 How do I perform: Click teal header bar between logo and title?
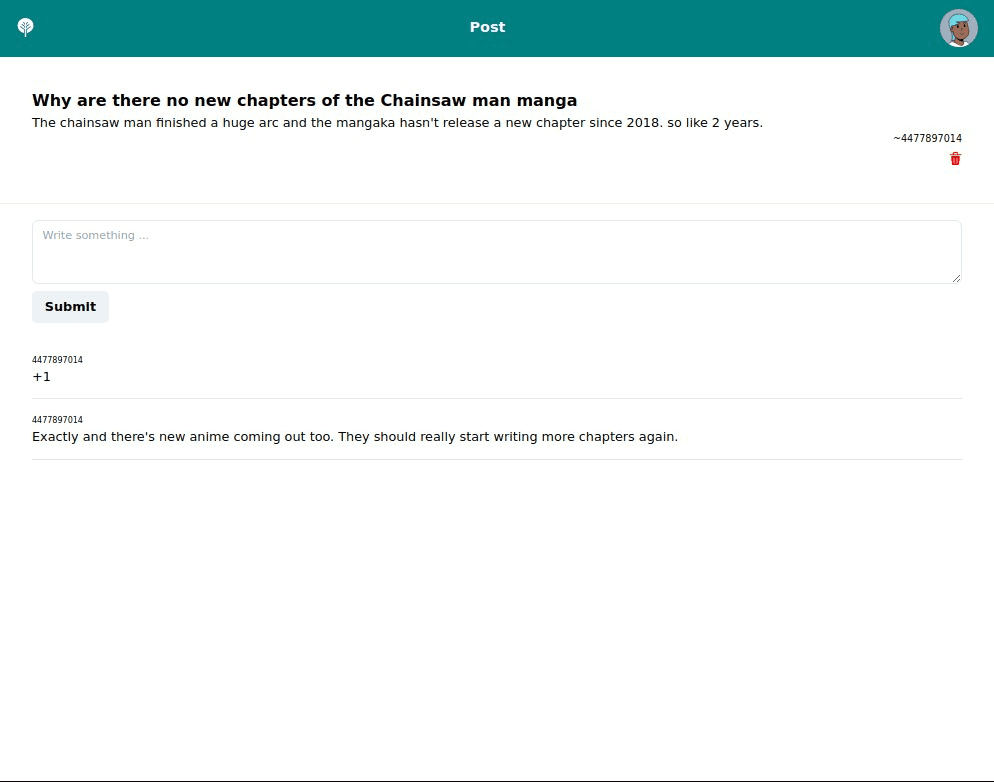click(x=254, y=28)
